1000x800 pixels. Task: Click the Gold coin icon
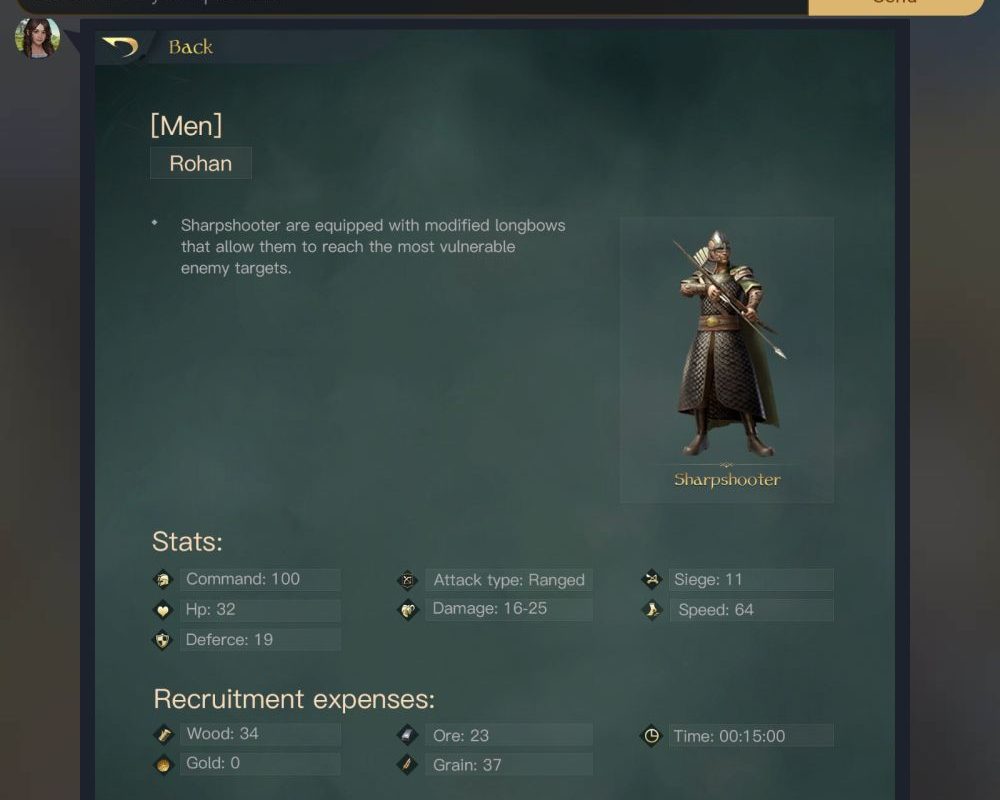[x=163, y=764]
